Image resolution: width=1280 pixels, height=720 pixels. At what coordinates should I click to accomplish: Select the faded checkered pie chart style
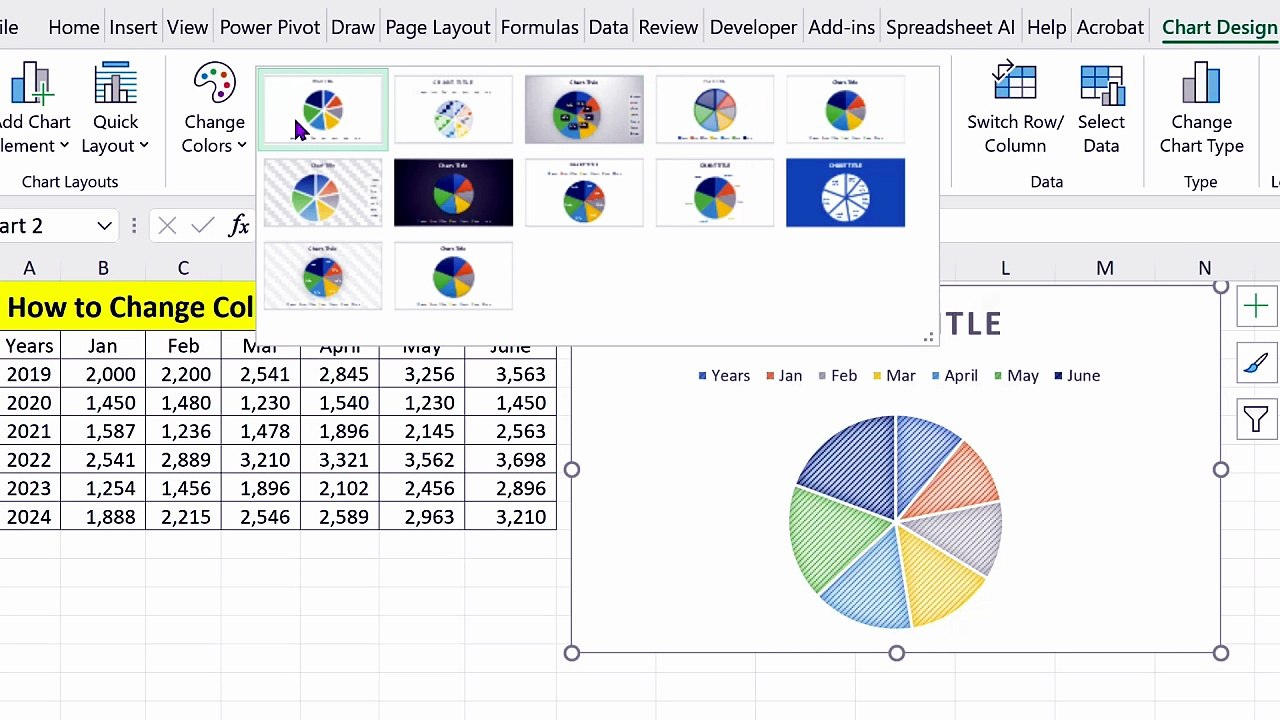[453, 109]
